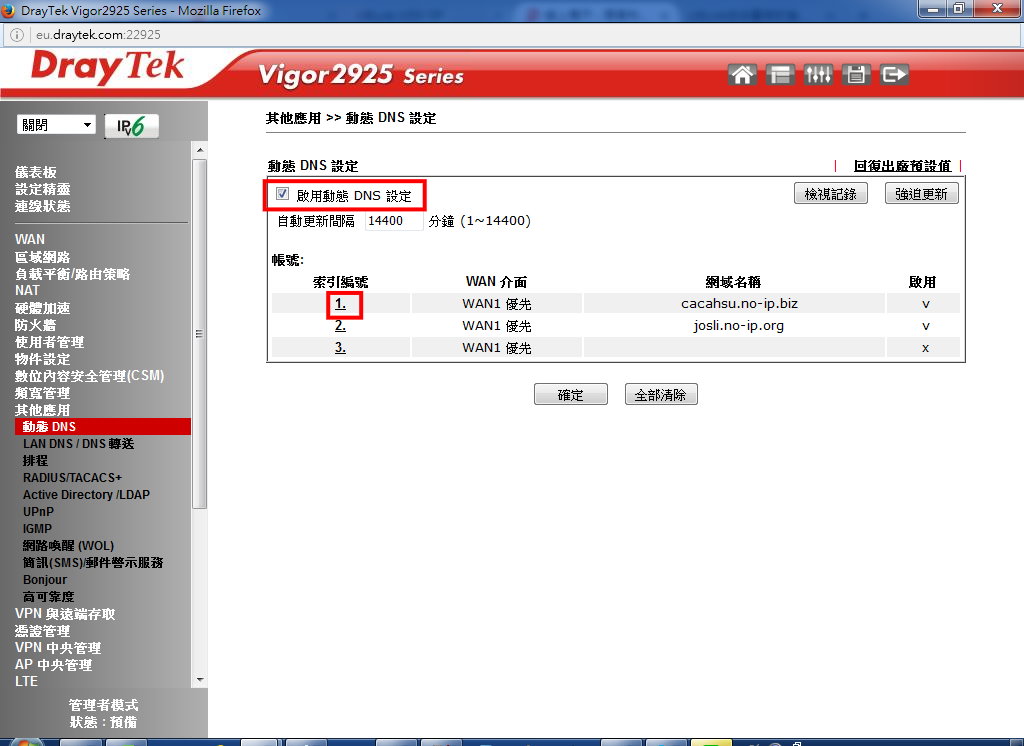
Task: Click the 檢視記錄 button
Action: [830, 194]
